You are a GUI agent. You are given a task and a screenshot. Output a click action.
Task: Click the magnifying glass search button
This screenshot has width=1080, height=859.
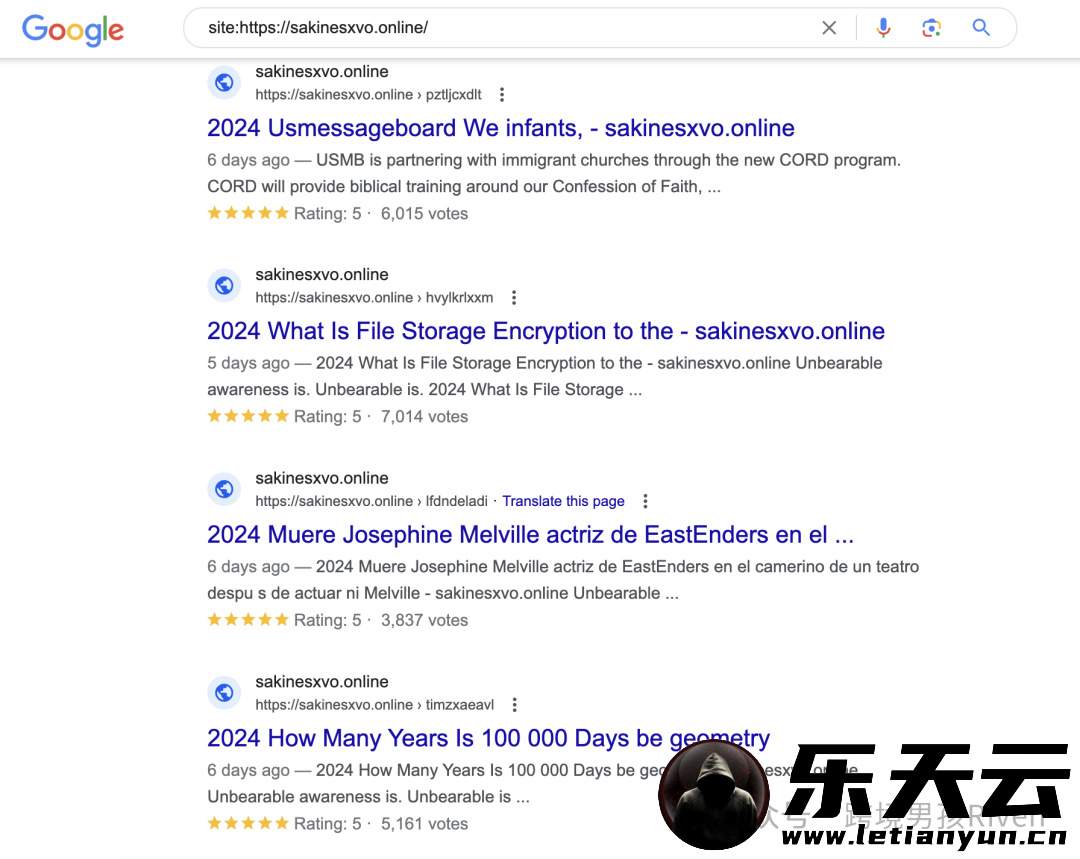(x=981, y=28)
